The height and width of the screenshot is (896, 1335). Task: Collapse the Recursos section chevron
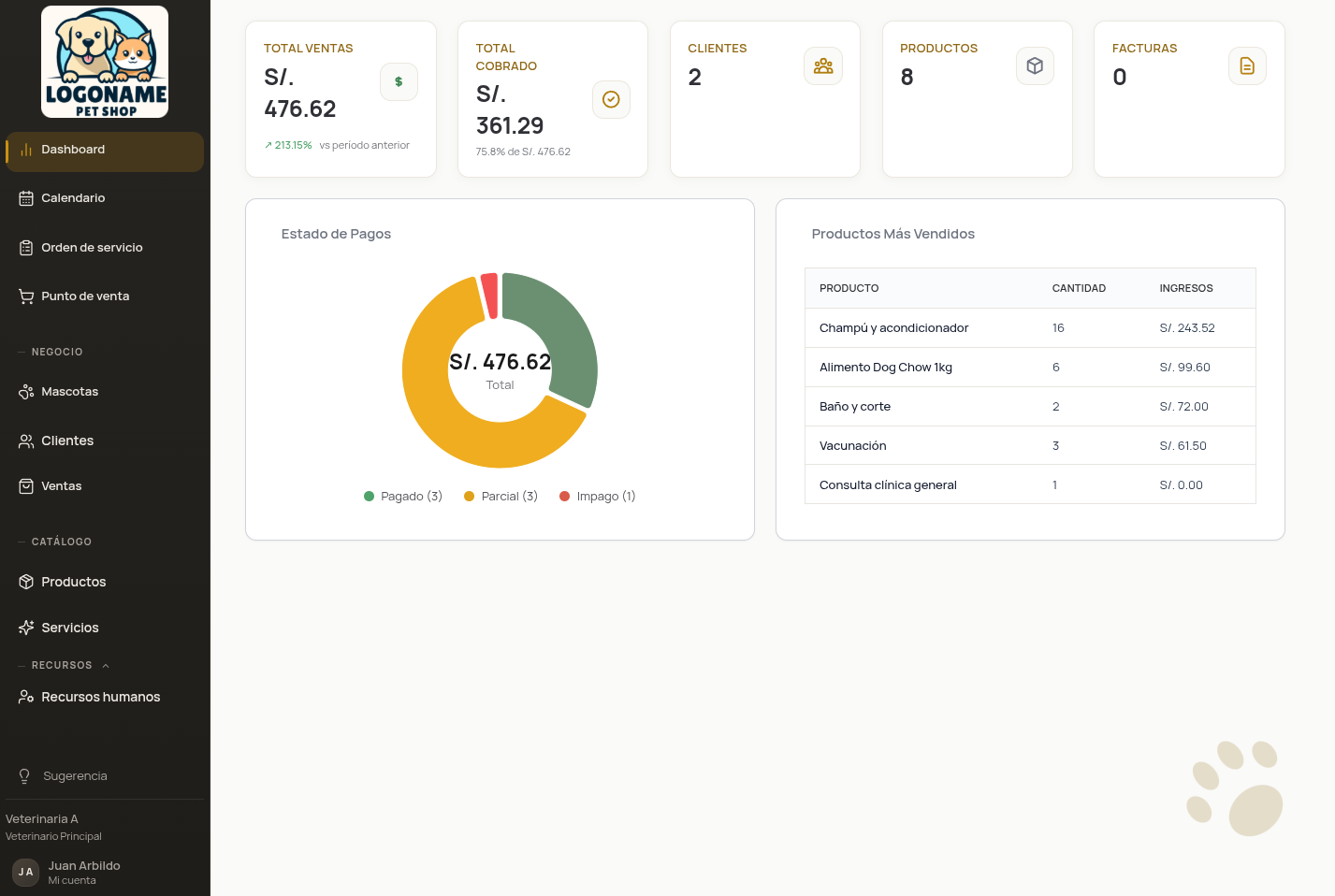point(106,666)
